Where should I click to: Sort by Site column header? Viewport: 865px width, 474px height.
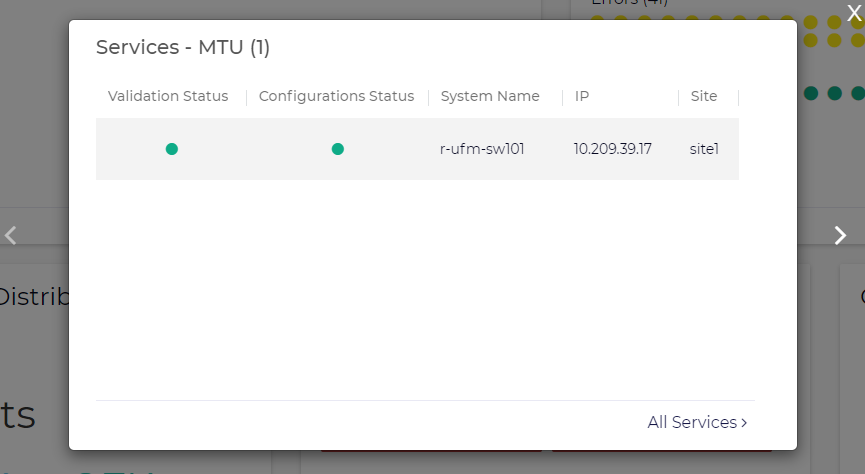pos(704,97)
